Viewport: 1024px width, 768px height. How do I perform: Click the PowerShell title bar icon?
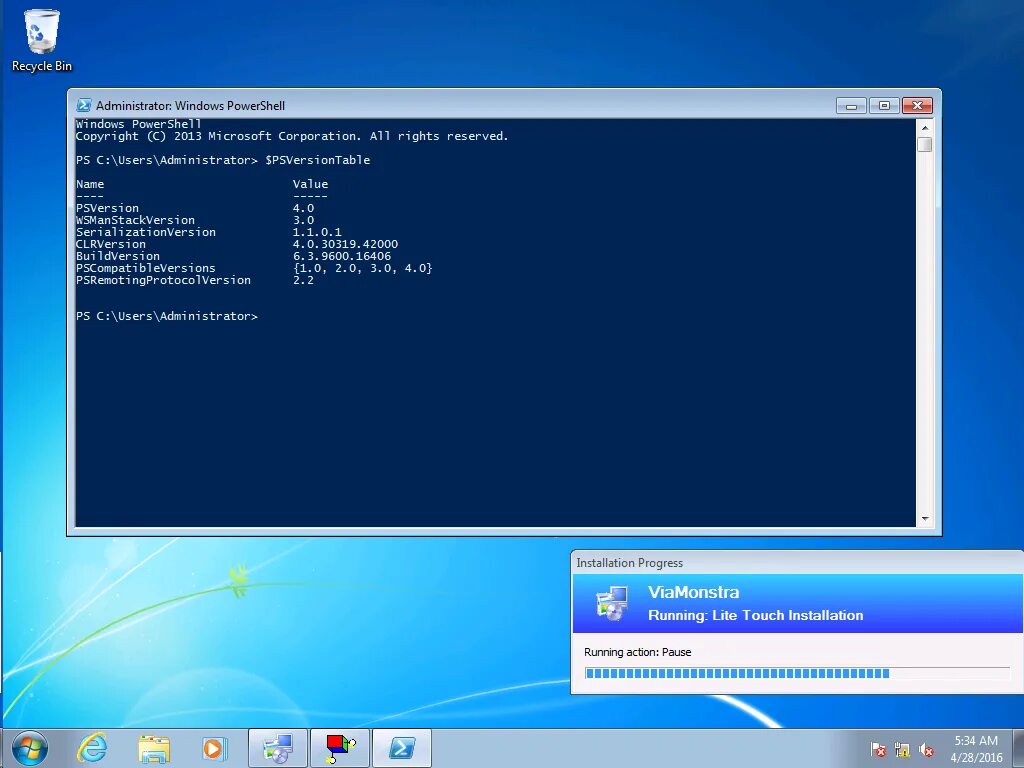click(x=84, y=105)
